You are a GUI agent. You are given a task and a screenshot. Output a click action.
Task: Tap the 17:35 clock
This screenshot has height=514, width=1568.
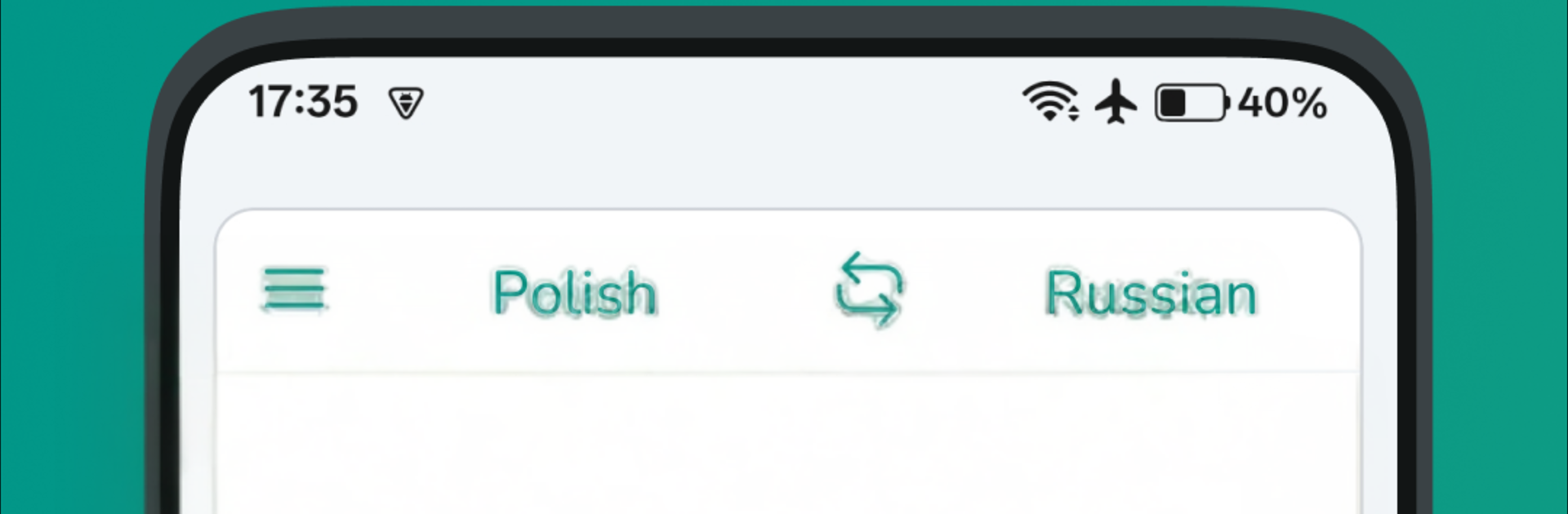[303, 102]
